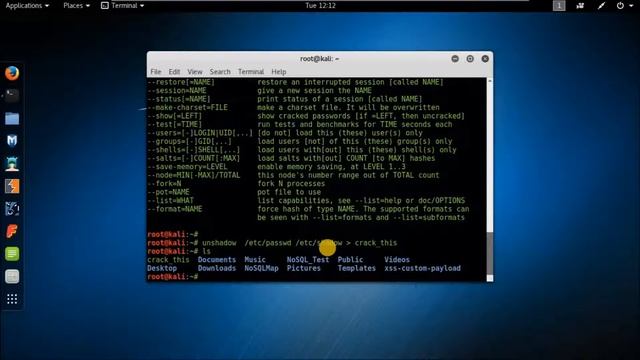
Task: Open the Search menu in terminal
Action: pos(220,72)
